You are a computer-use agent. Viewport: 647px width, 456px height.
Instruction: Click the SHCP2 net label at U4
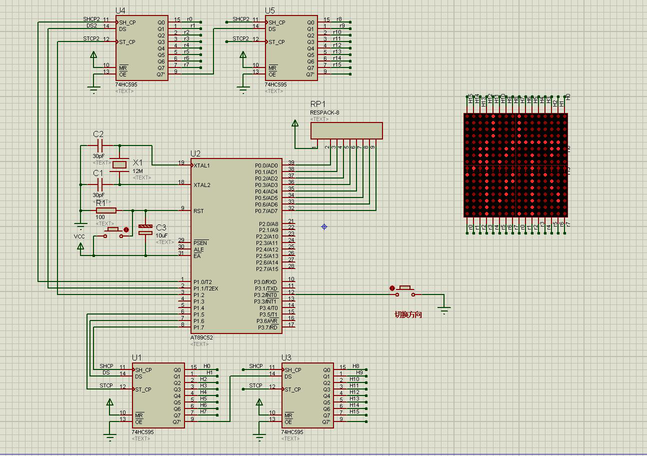(x=92, y=19)
